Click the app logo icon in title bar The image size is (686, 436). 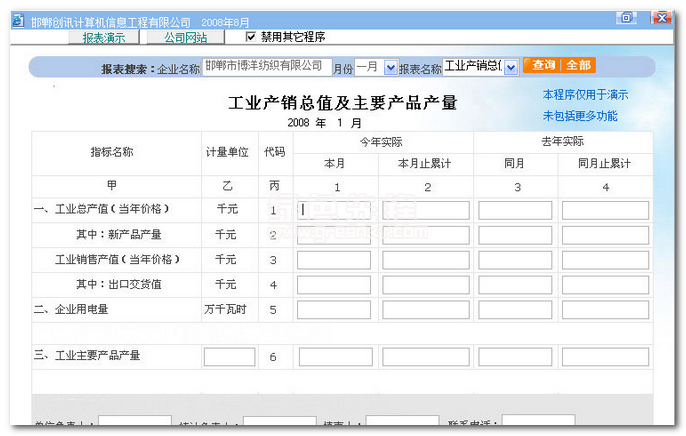(19, 21)
